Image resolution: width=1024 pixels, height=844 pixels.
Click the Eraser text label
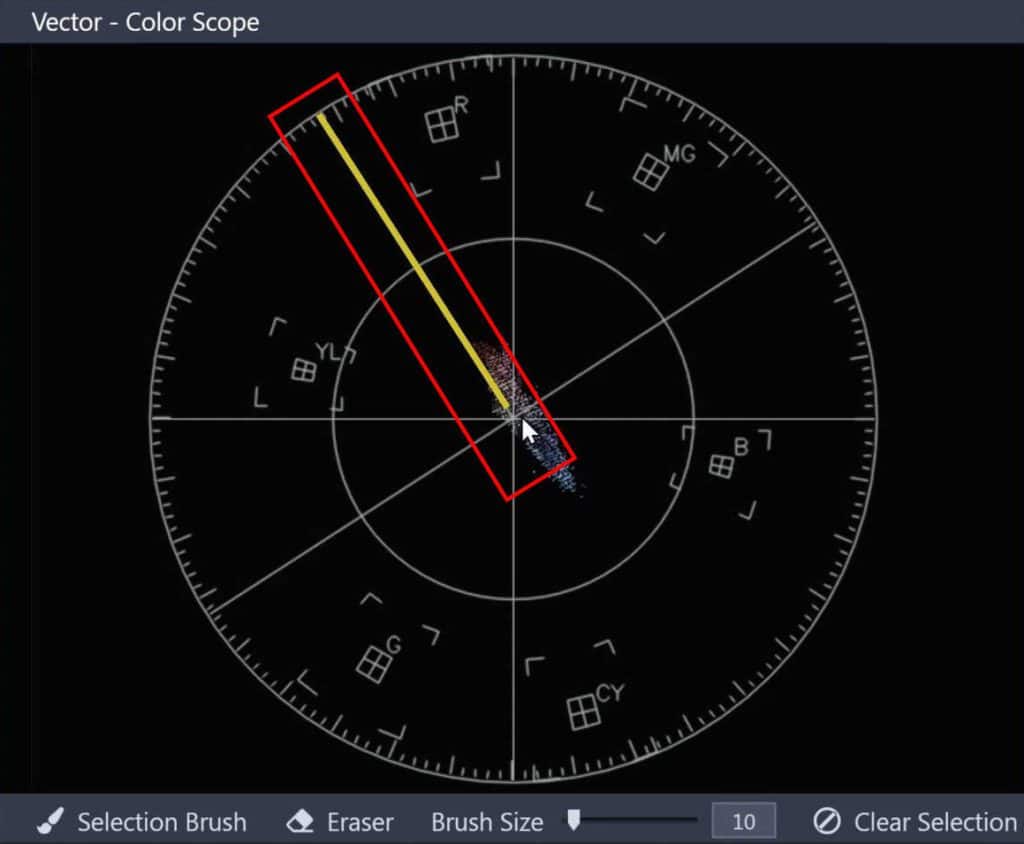click(x=360, y=822)
